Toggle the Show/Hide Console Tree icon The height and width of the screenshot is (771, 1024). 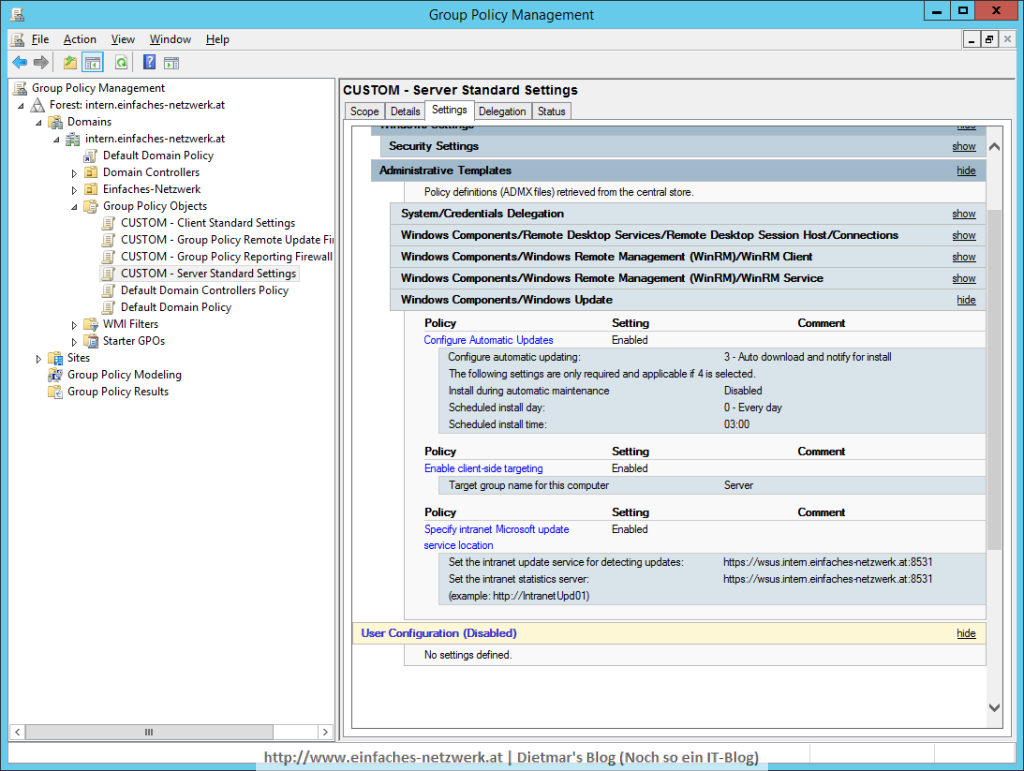coord(91,62)
